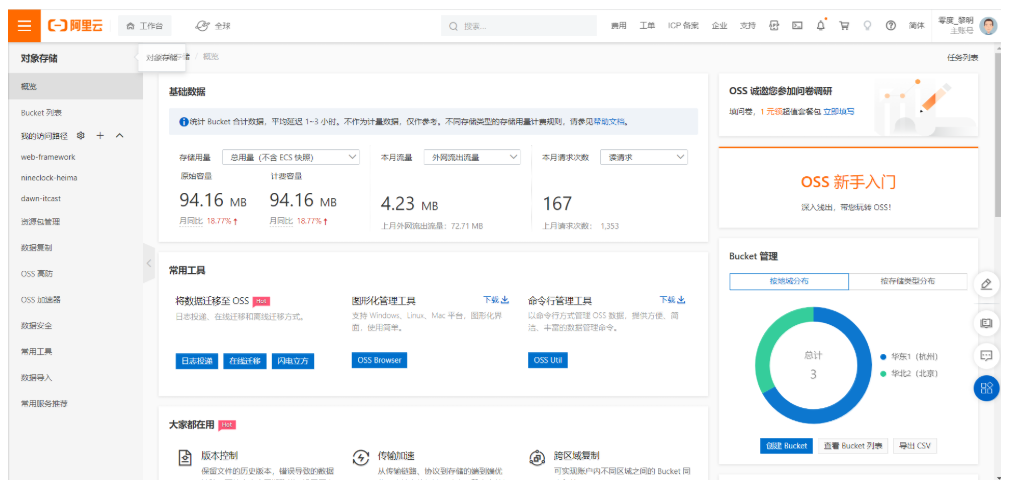Open the 本月请求次数 dropdown
The width and height of the screenshot is (1024, 497).
[644, 157]
